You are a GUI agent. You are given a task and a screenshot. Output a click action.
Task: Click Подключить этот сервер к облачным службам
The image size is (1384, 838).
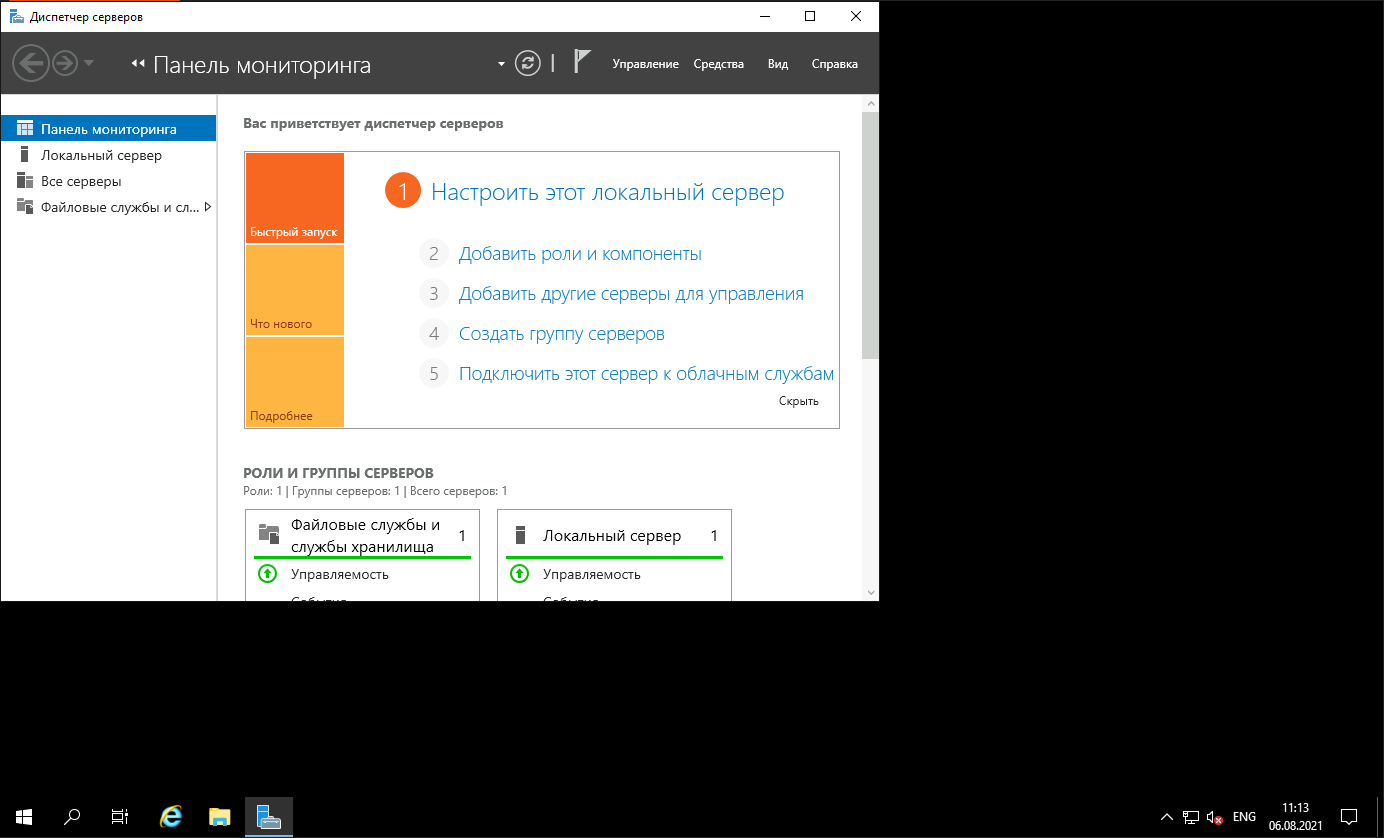646,374
